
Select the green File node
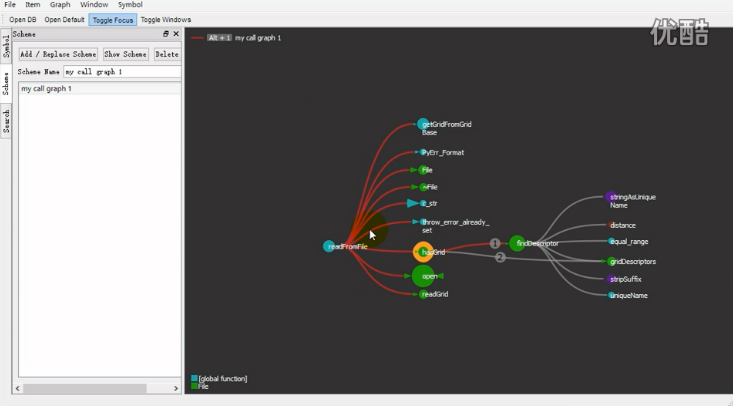[x=423, y=170]
